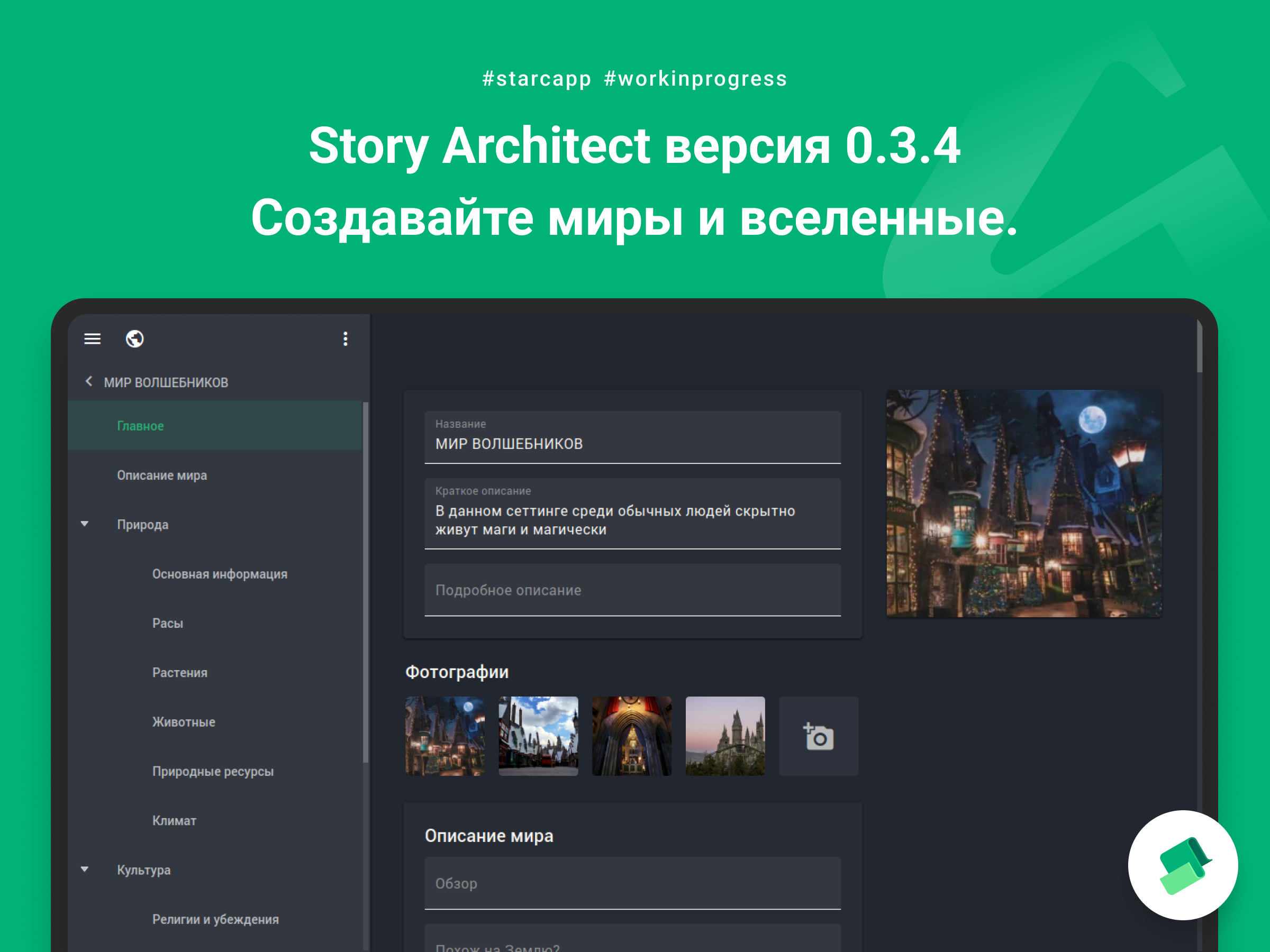
Task: Click the main content scrollbar
Action: [x=1200, y=346]
